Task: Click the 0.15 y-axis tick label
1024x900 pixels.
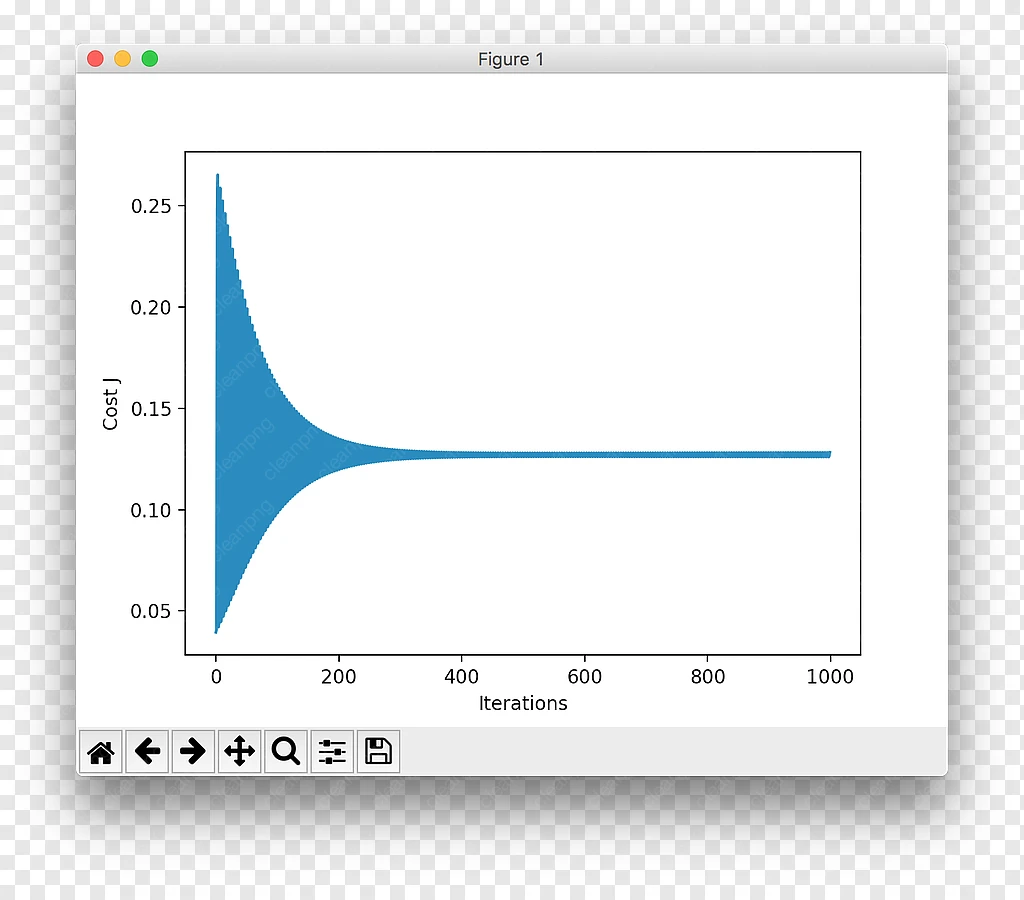Action: pyautogui.click(x=151, y=409)
